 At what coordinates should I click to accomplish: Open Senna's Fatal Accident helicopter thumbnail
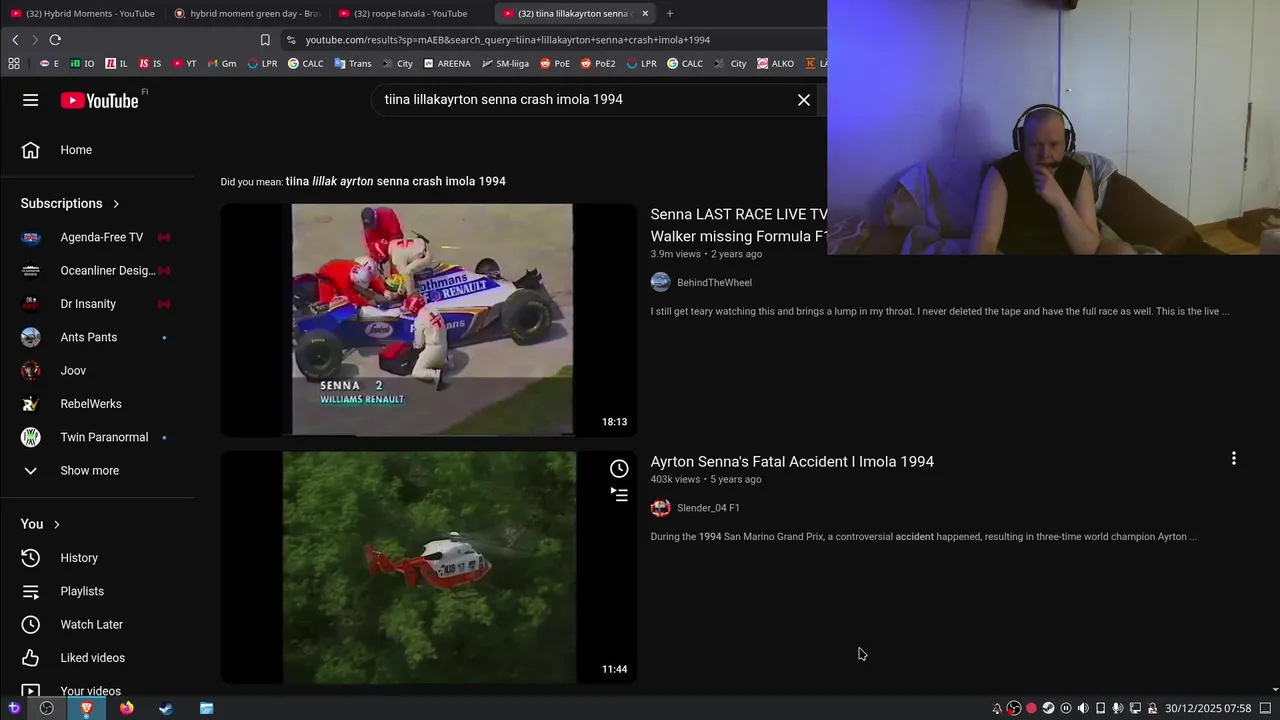(x=429, y=567)
